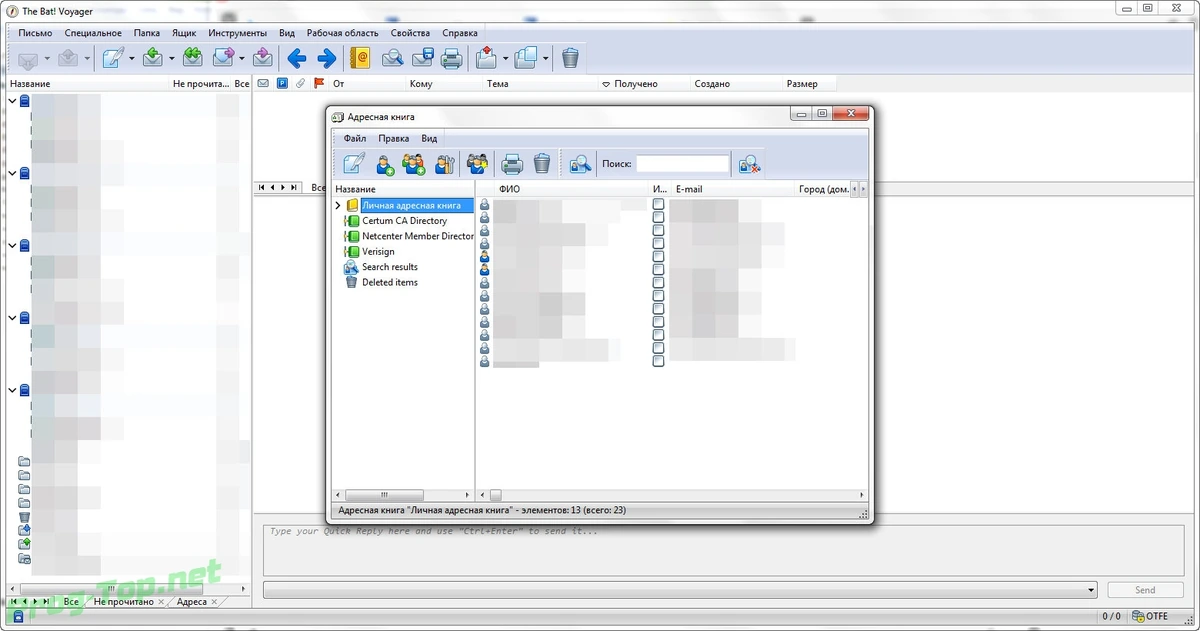The width and height of the screenshot is (1200, 631).
Task: Open Файл menu in Address Book
Action: pos(354,138)
